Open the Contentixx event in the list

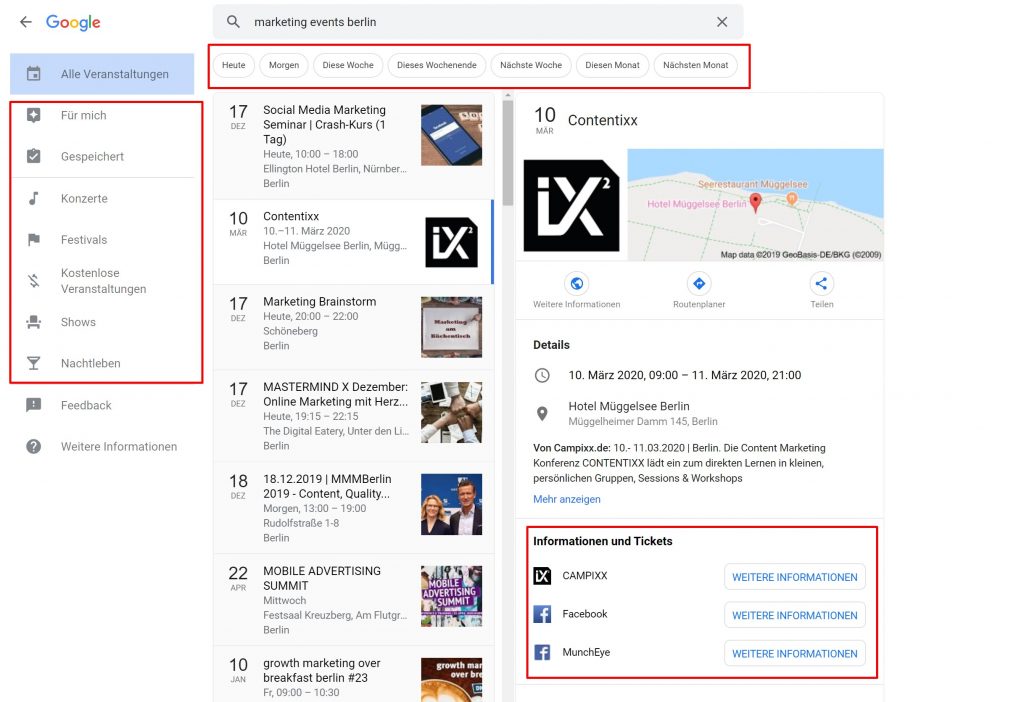point(353,242)
